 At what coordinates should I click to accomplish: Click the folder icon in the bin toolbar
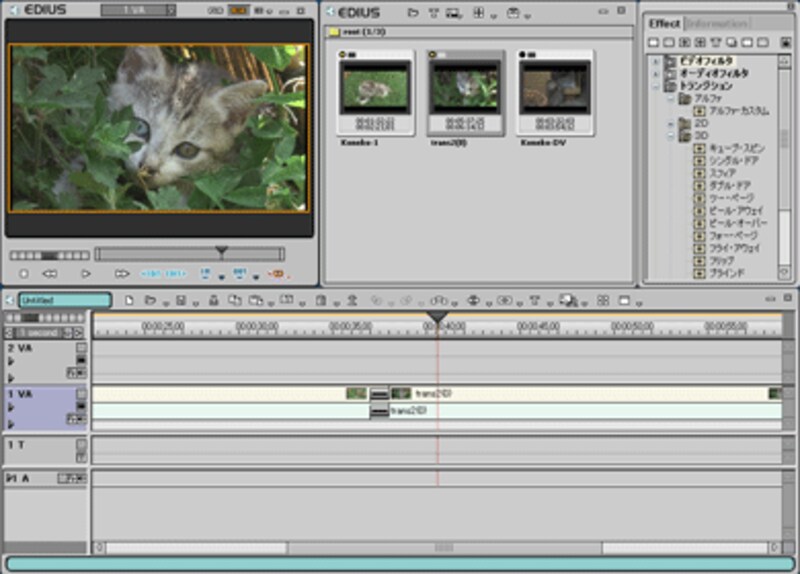tap(413, 13)
